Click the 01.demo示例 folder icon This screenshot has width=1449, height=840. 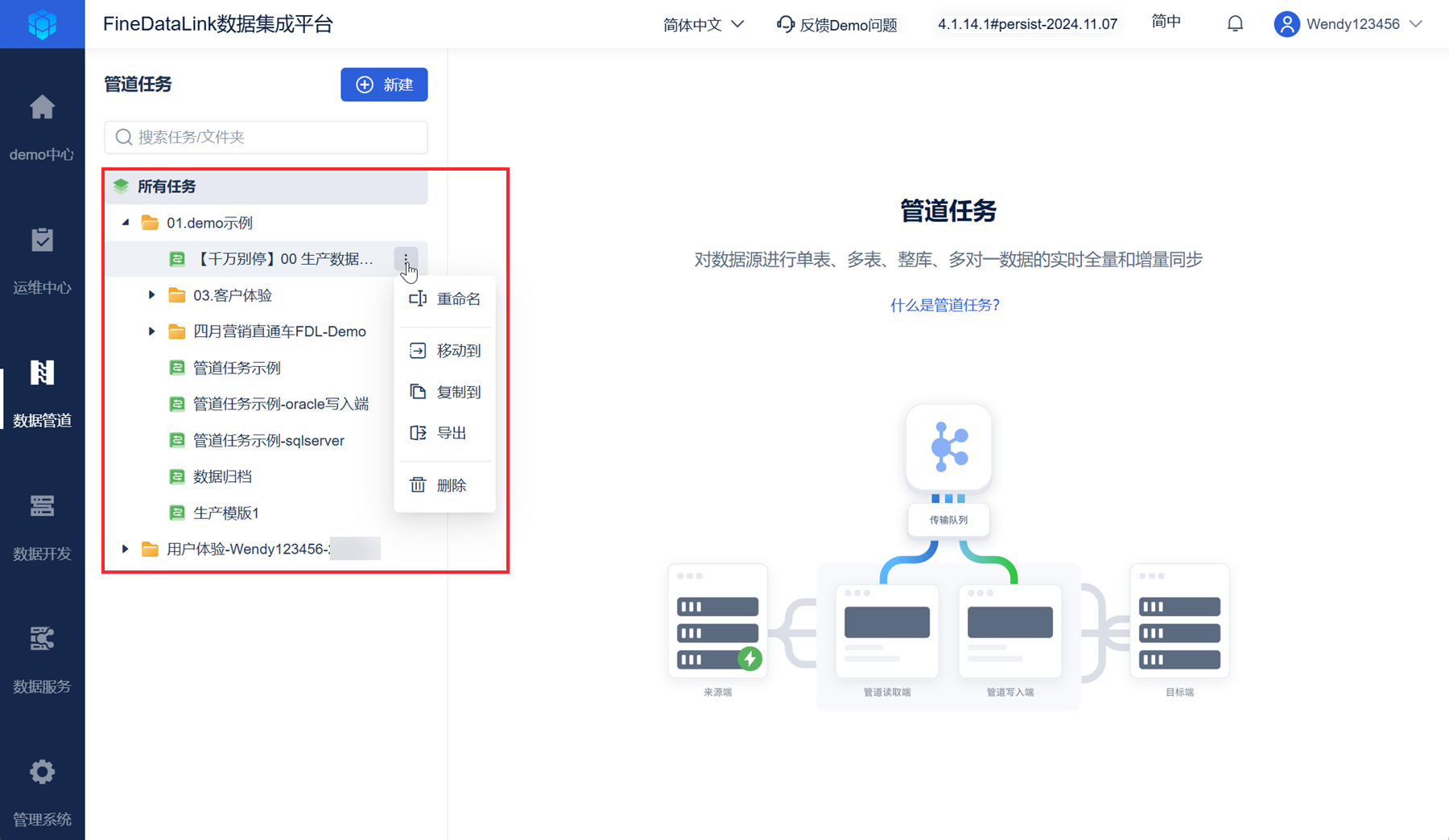tap(150, 223)
